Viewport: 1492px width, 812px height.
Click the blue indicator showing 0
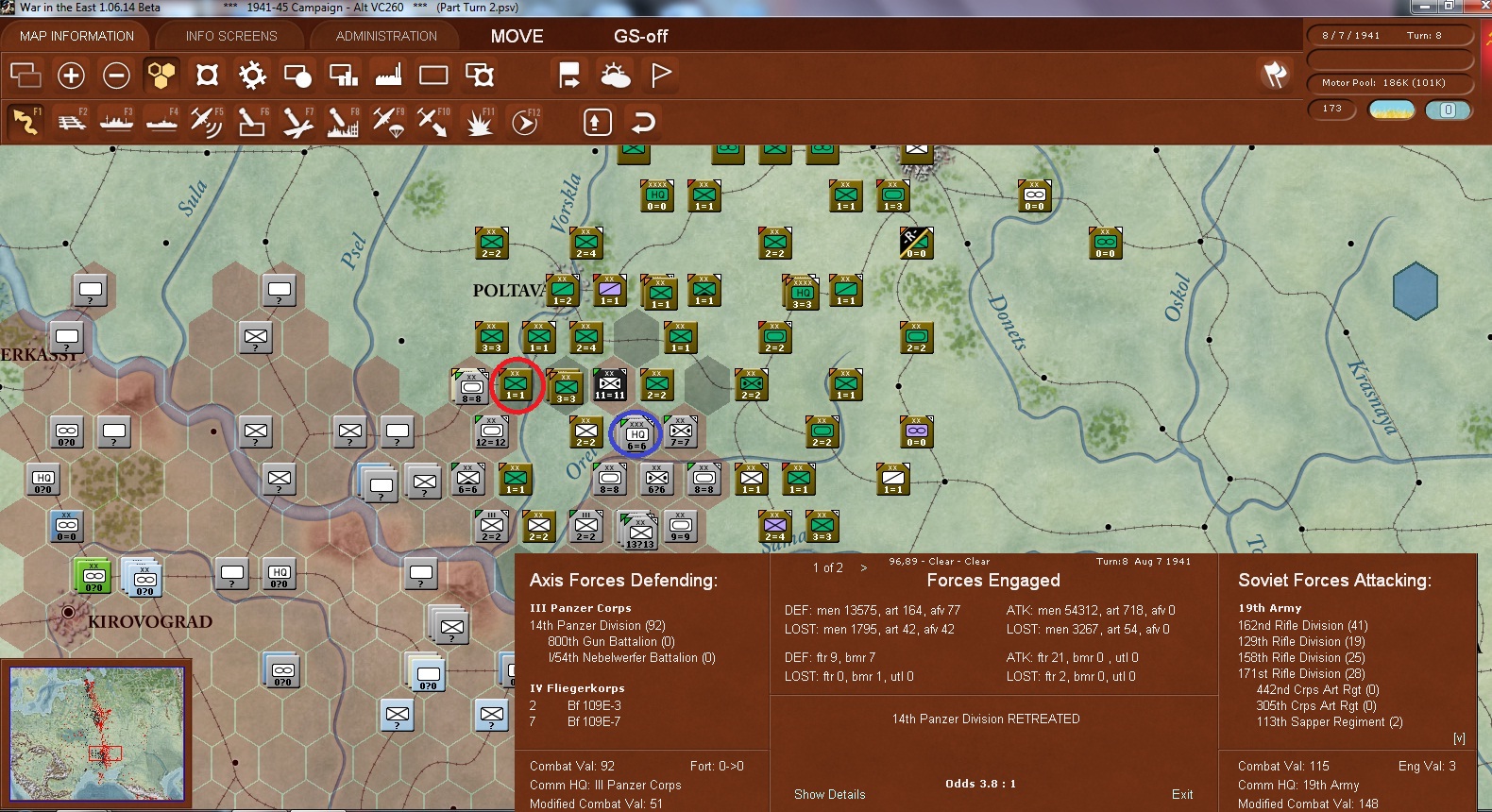click(x=1448, y=110)
